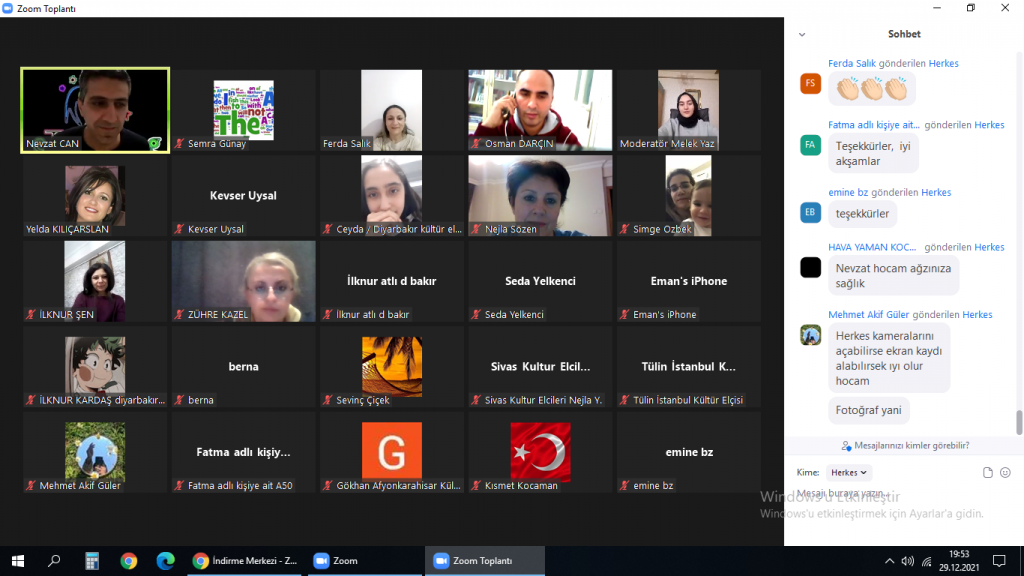Click the chat panel vertical scrollbar
This screenshot has height=576, width=1024.
tap(1019, 422)
